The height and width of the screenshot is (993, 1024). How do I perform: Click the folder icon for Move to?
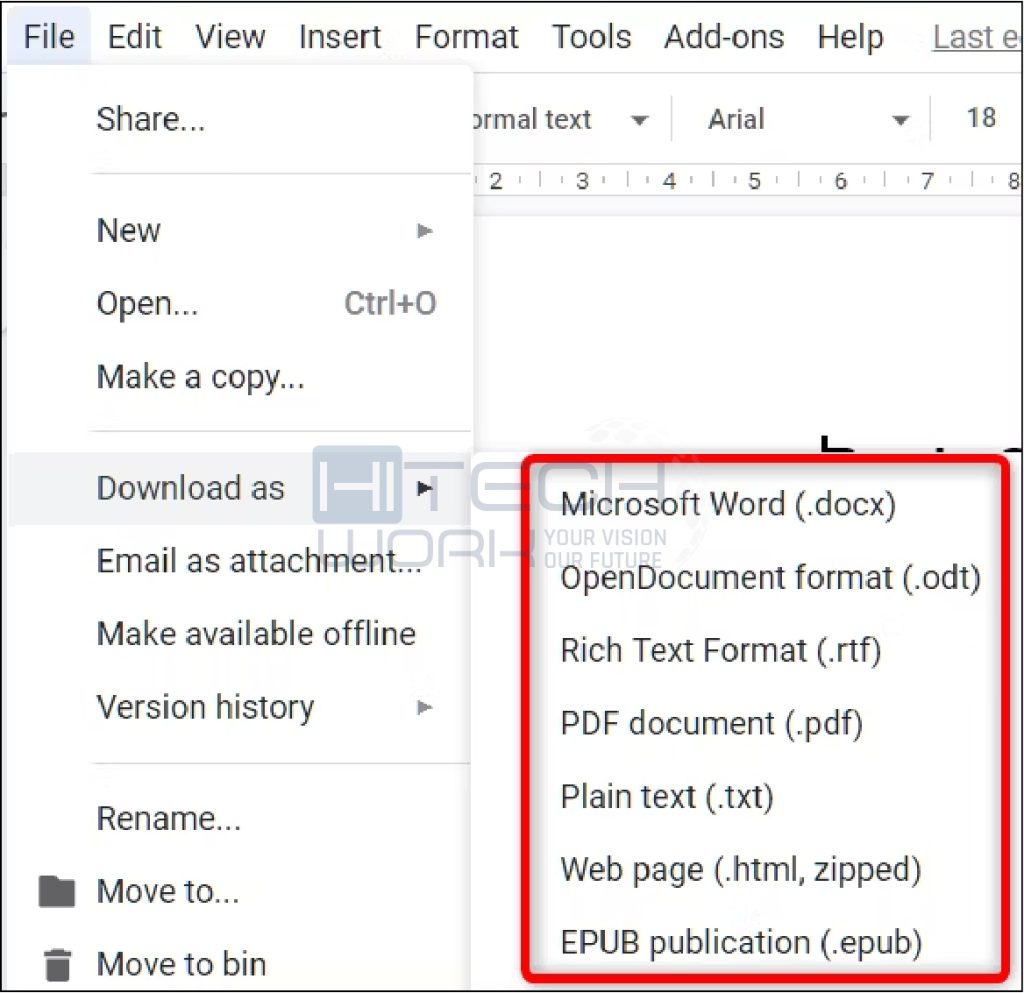[x=57, y=892]
